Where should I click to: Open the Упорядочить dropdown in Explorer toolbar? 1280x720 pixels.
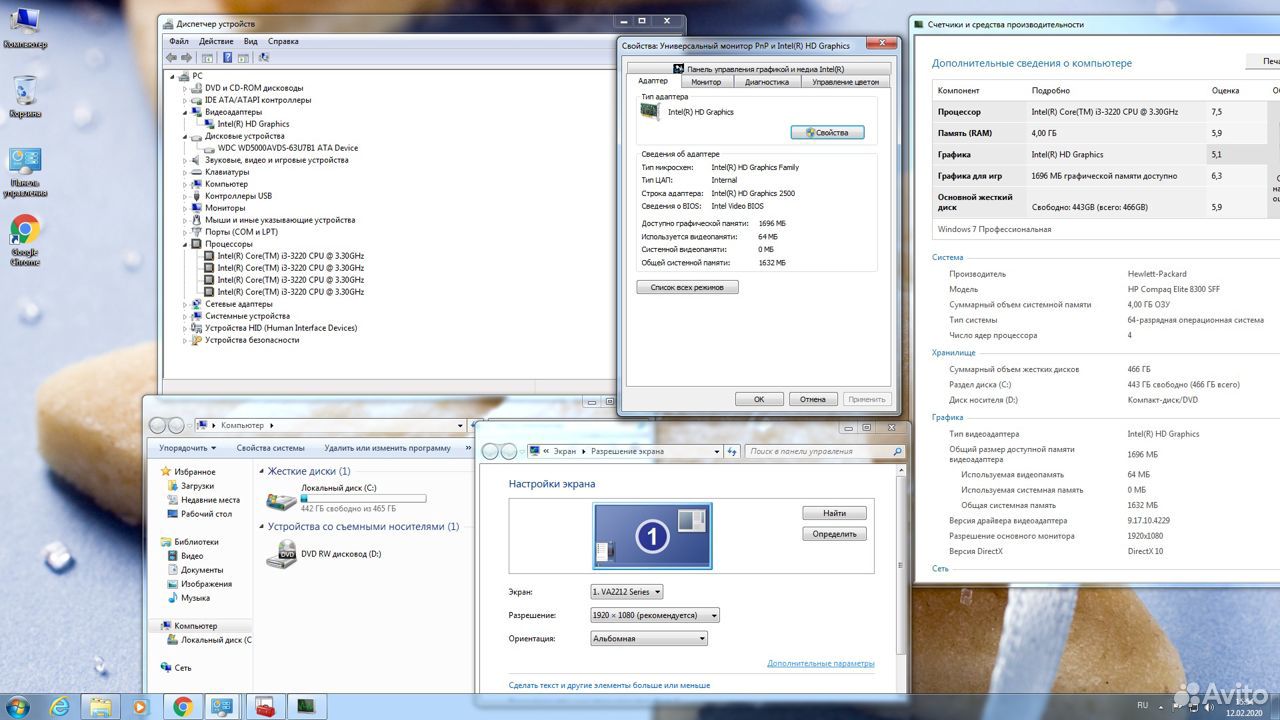tap(188, 448)
